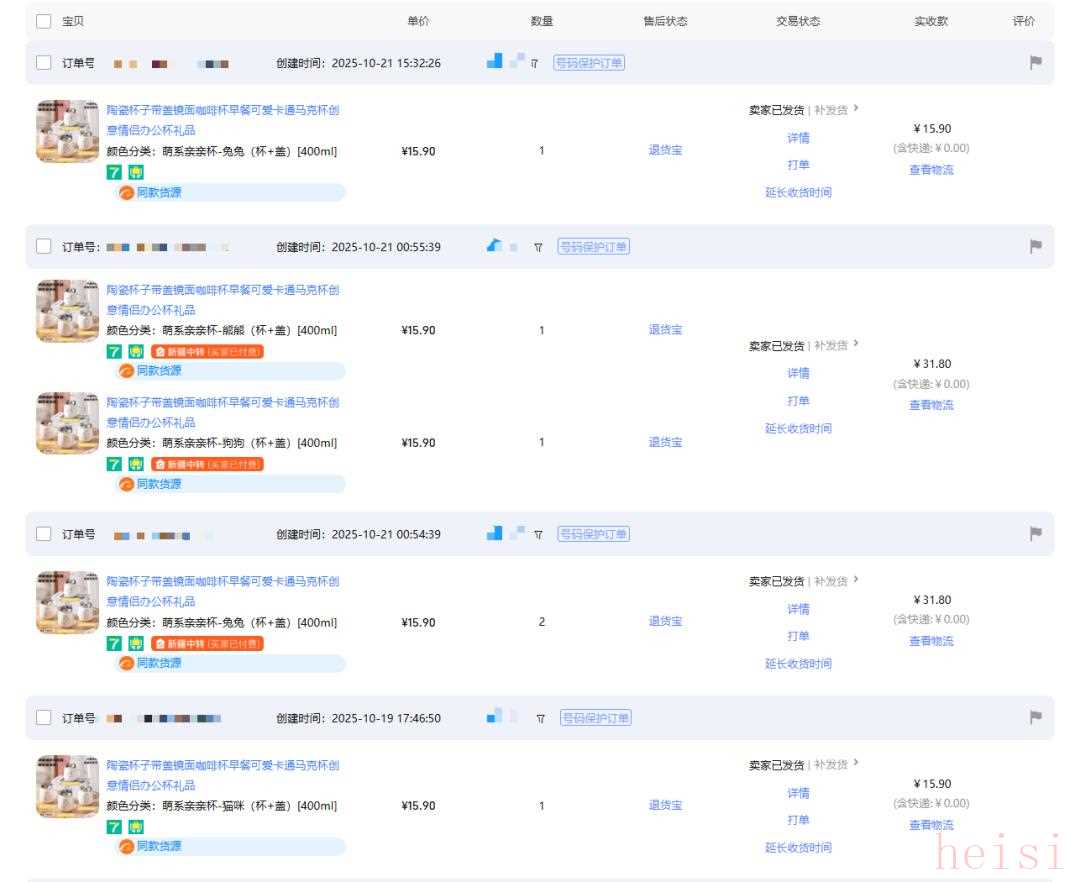Expand 补发货 arrow on the 17:46:50 order
Viewport: 1080px width, 882px height.
point(855,764)
